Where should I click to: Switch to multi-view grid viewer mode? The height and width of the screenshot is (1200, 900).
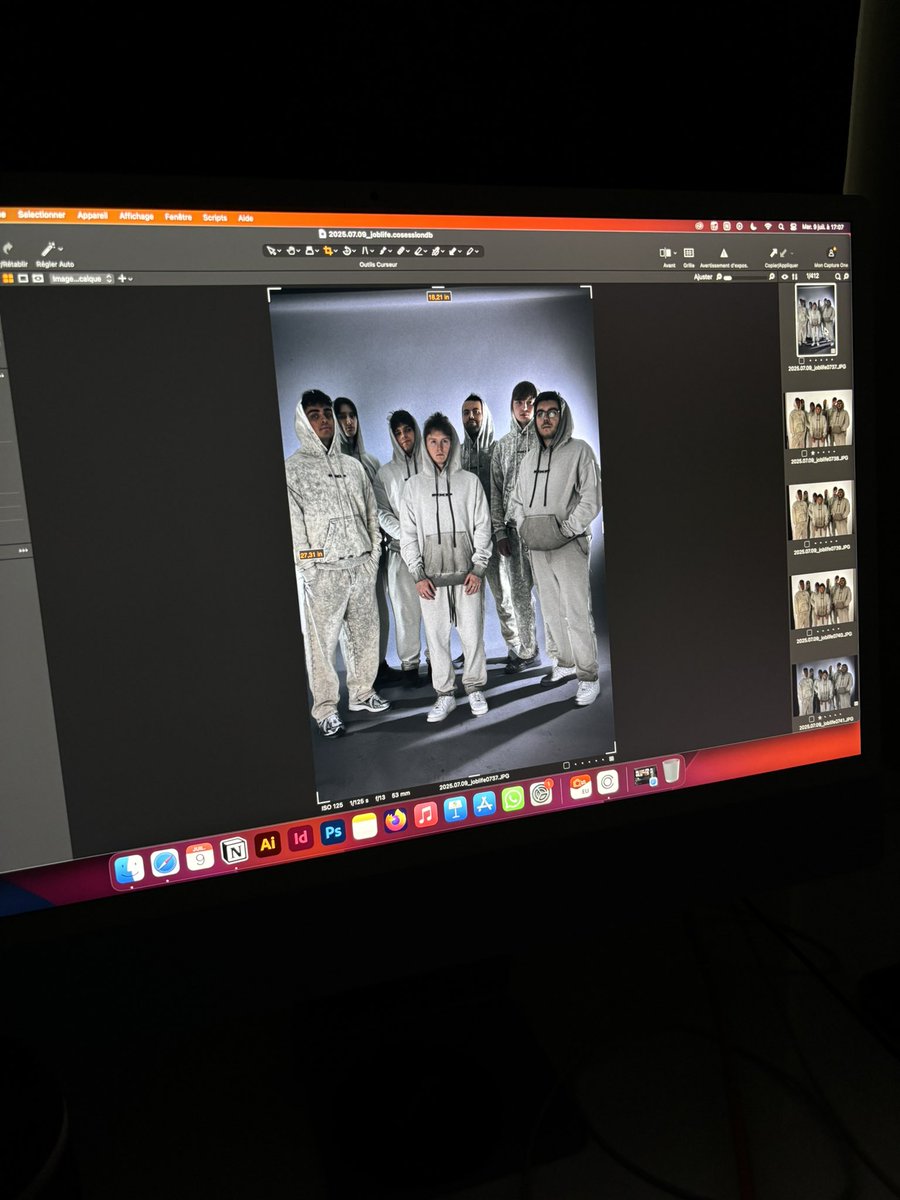[x=7, y=278]
